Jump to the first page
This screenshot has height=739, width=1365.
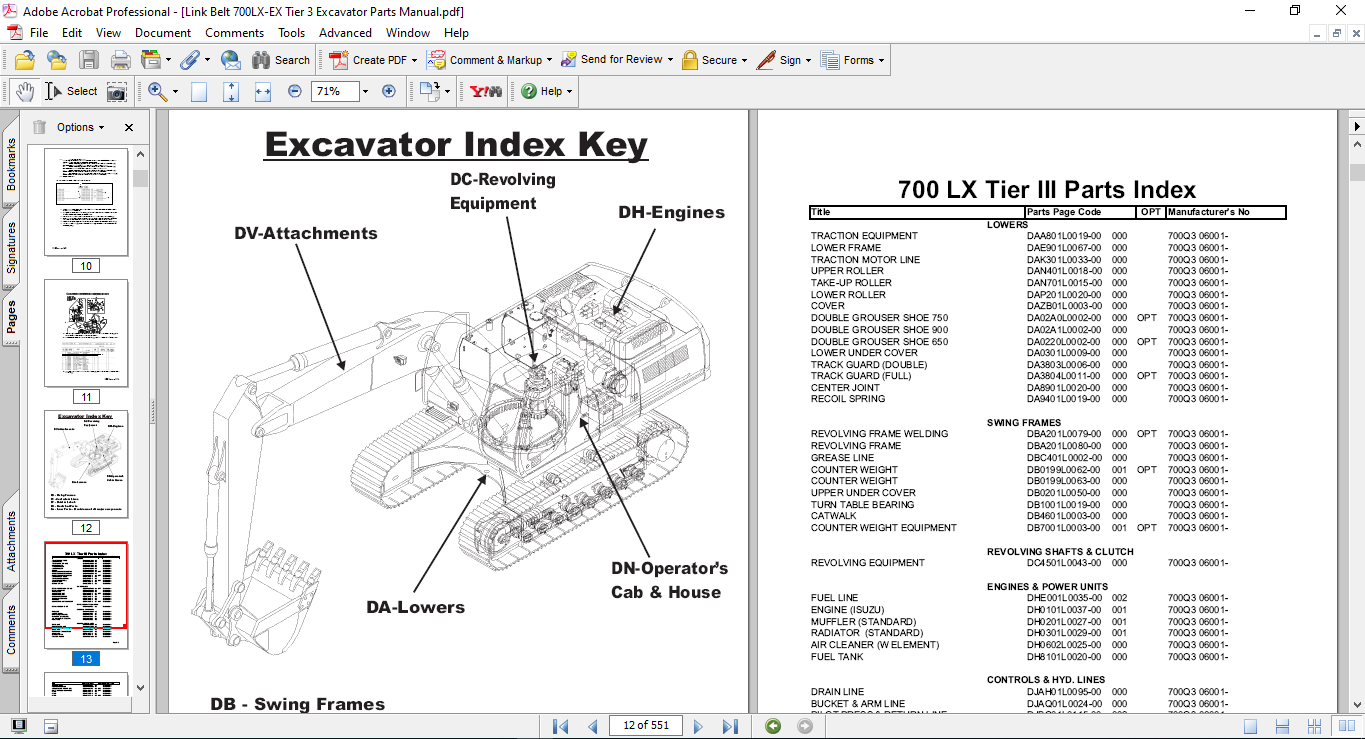coord(560,726)
